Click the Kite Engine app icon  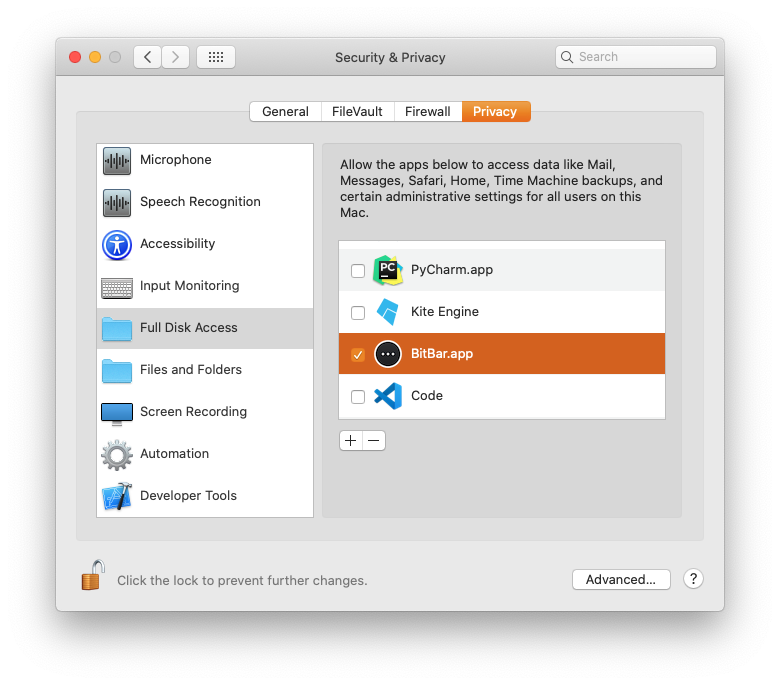click(388, 312)
